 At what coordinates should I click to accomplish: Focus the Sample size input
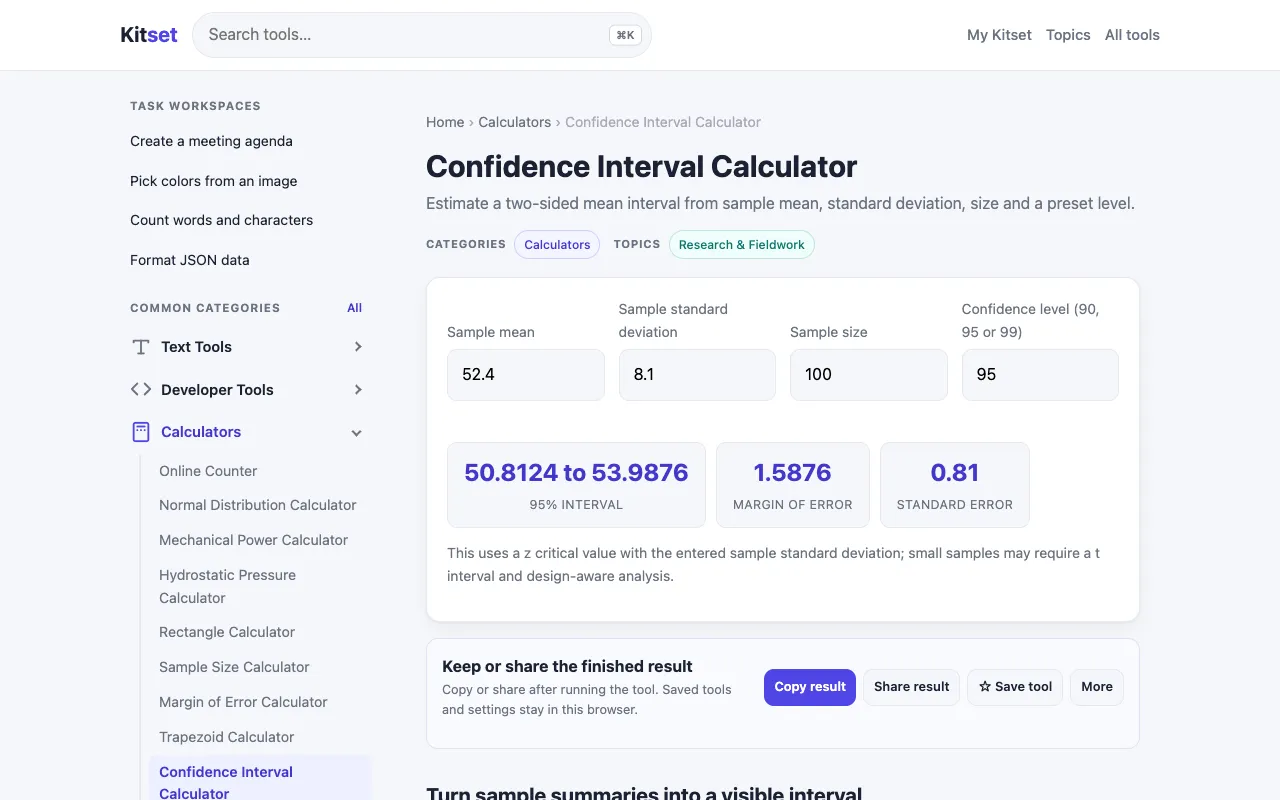tap(869, 375)
